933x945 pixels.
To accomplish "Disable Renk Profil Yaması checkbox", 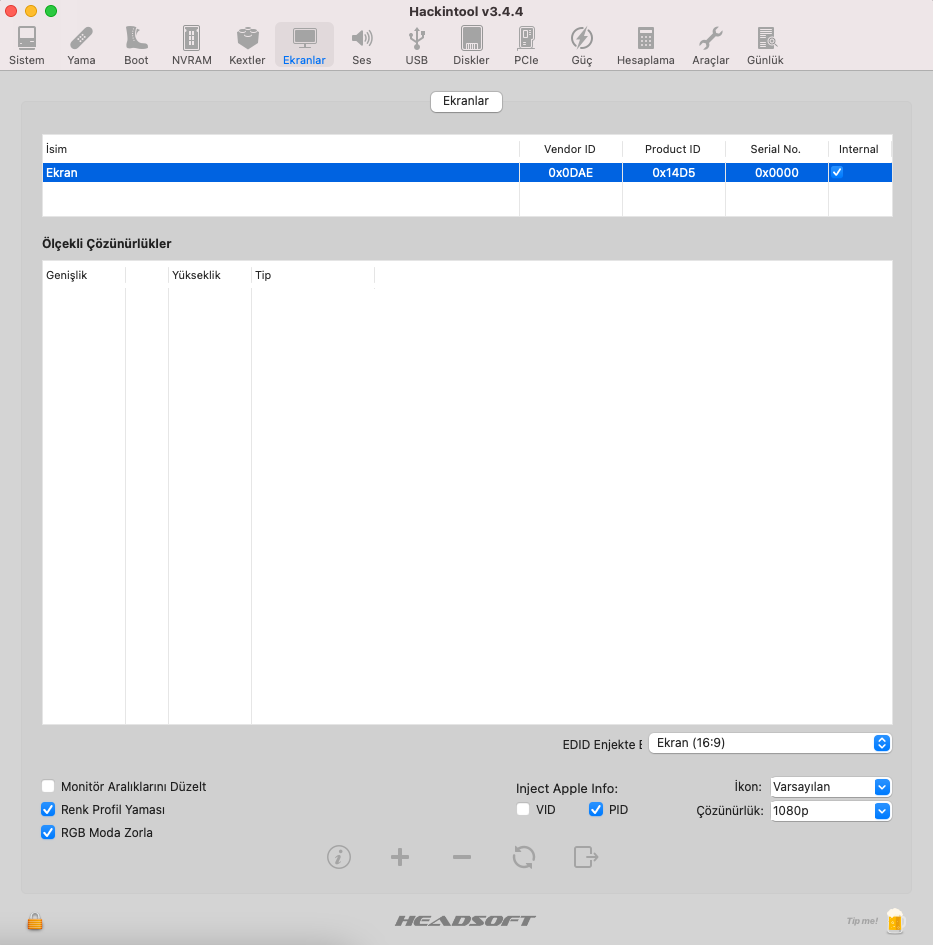I will pyautogui.click(x=48, y=810).
